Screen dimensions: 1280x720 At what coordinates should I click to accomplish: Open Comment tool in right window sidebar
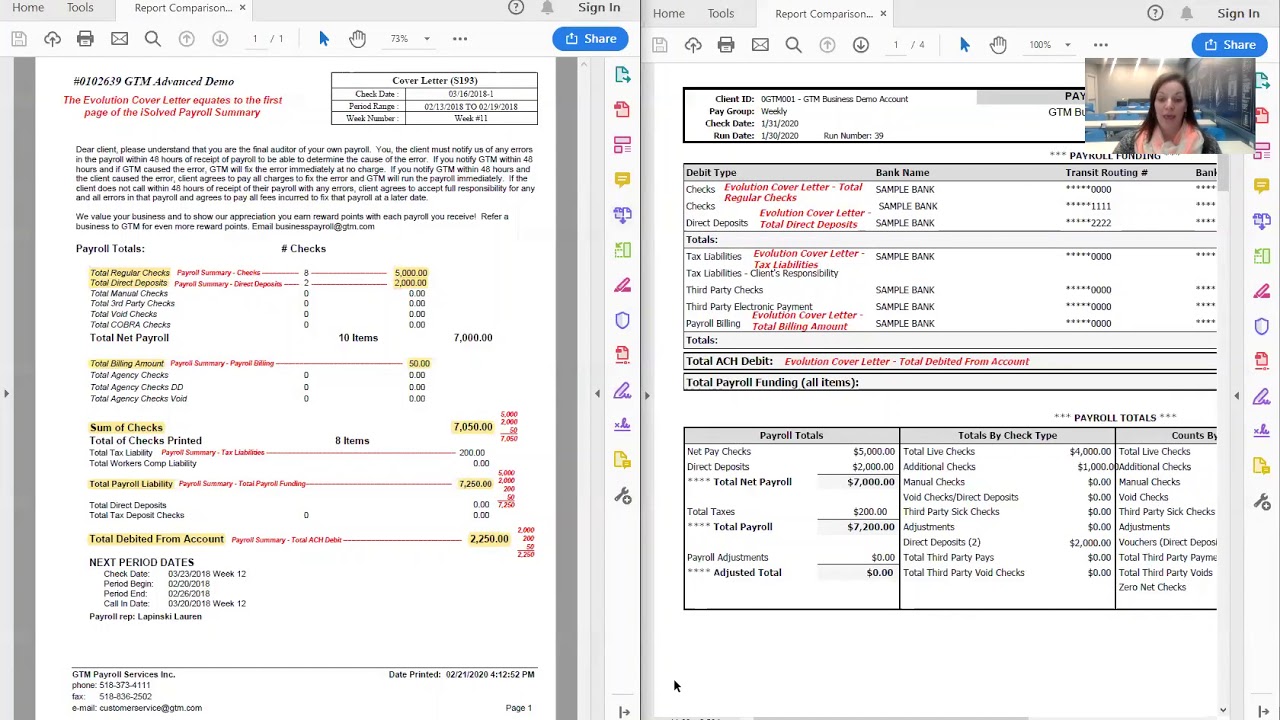click(x=1262, y=186)
